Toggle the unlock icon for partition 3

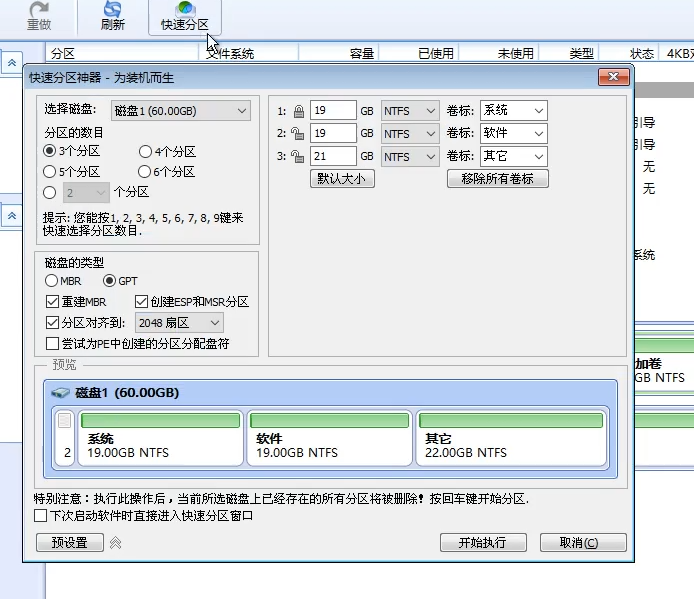pyautogui.click(x=297, y=156)
